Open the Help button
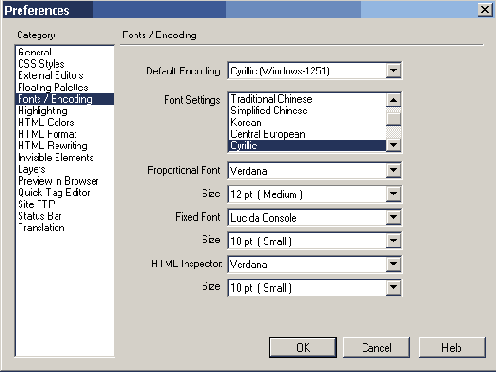 (x=452, y=348)
